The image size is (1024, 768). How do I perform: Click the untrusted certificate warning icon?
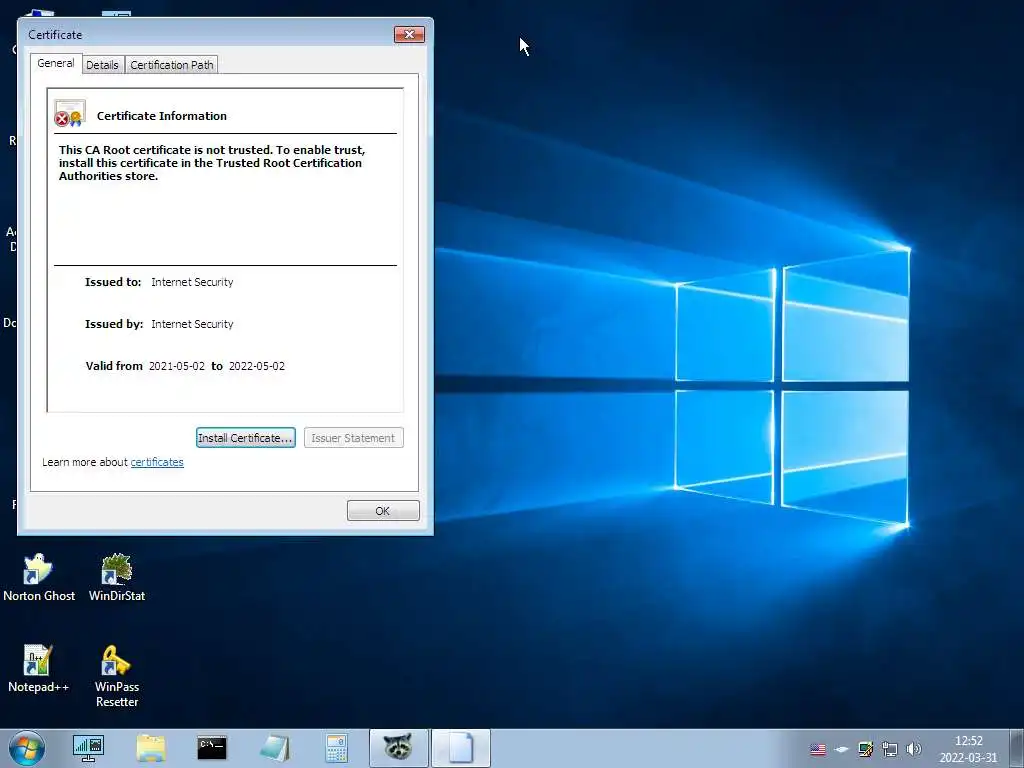coord(70,113)
